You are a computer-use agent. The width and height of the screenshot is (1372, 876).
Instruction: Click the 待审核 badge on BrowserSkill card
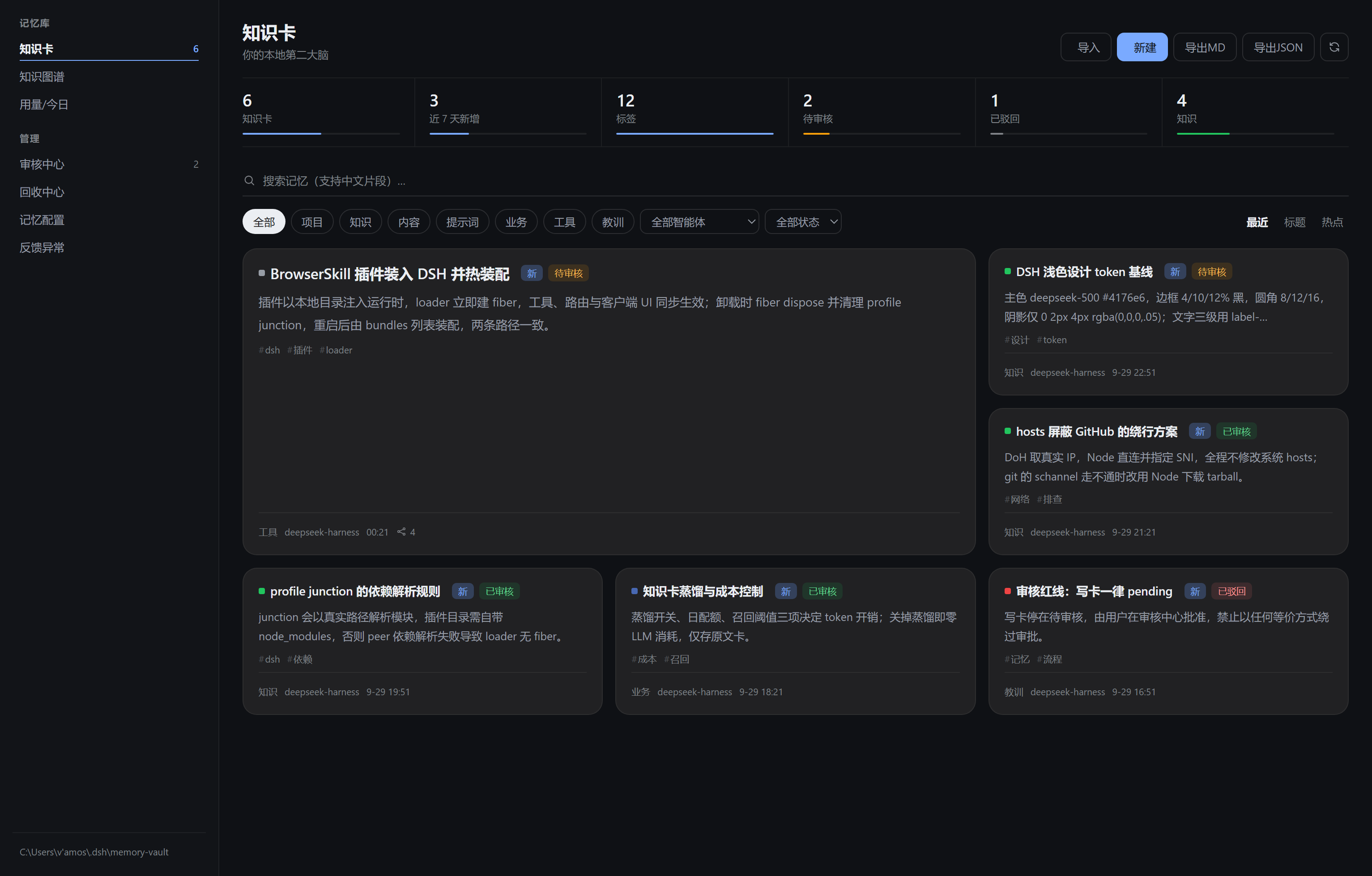568,273
